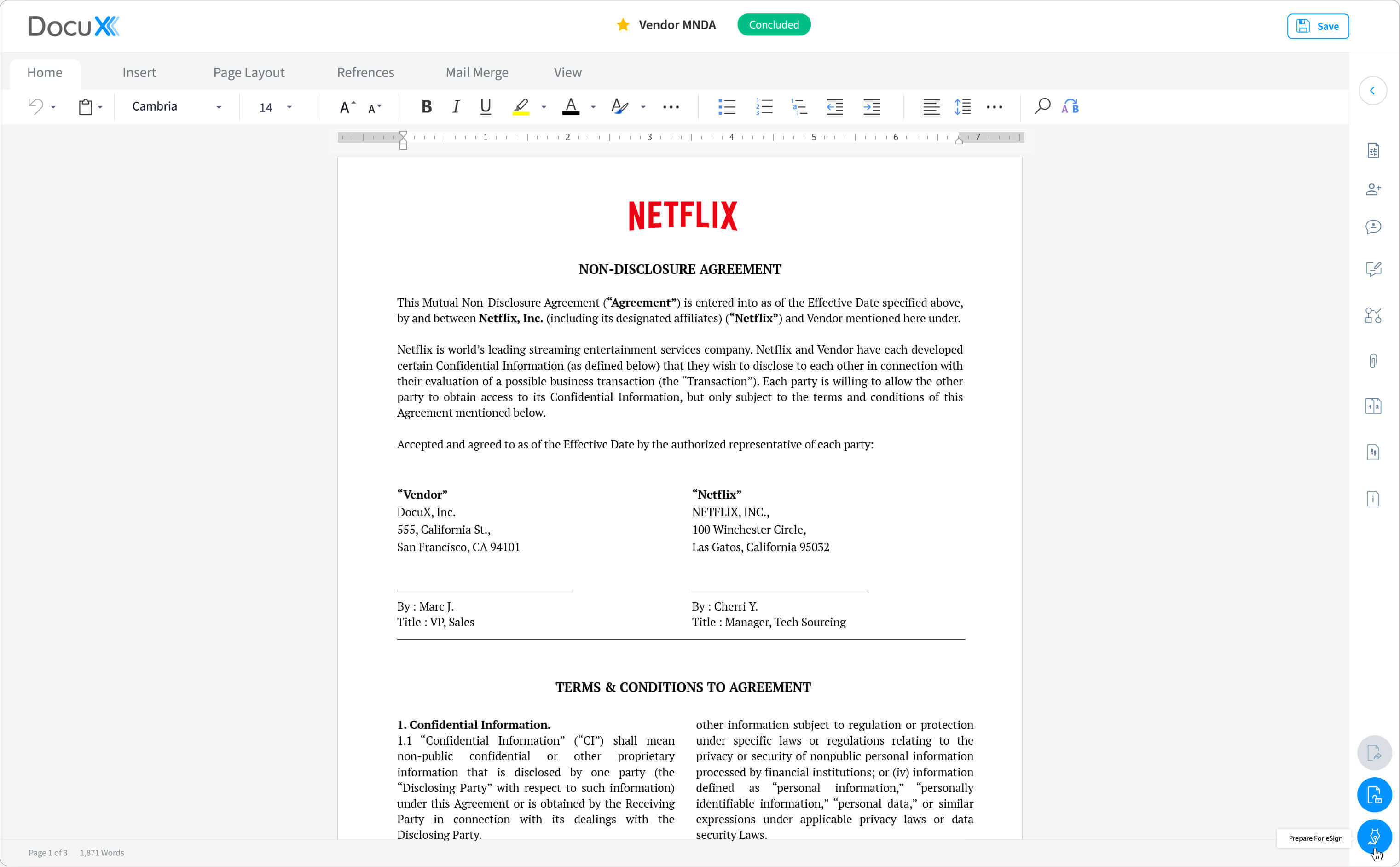Open document activity history icon

coord(1373,453)
